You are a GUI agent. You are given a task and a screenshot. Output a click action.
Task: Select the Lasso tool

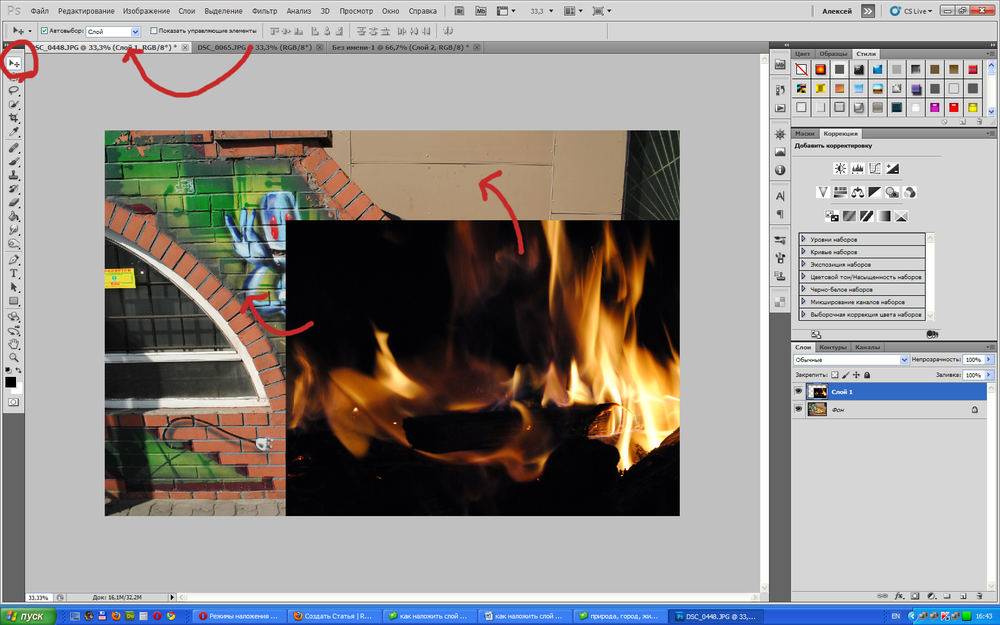[x=14, y=90]
